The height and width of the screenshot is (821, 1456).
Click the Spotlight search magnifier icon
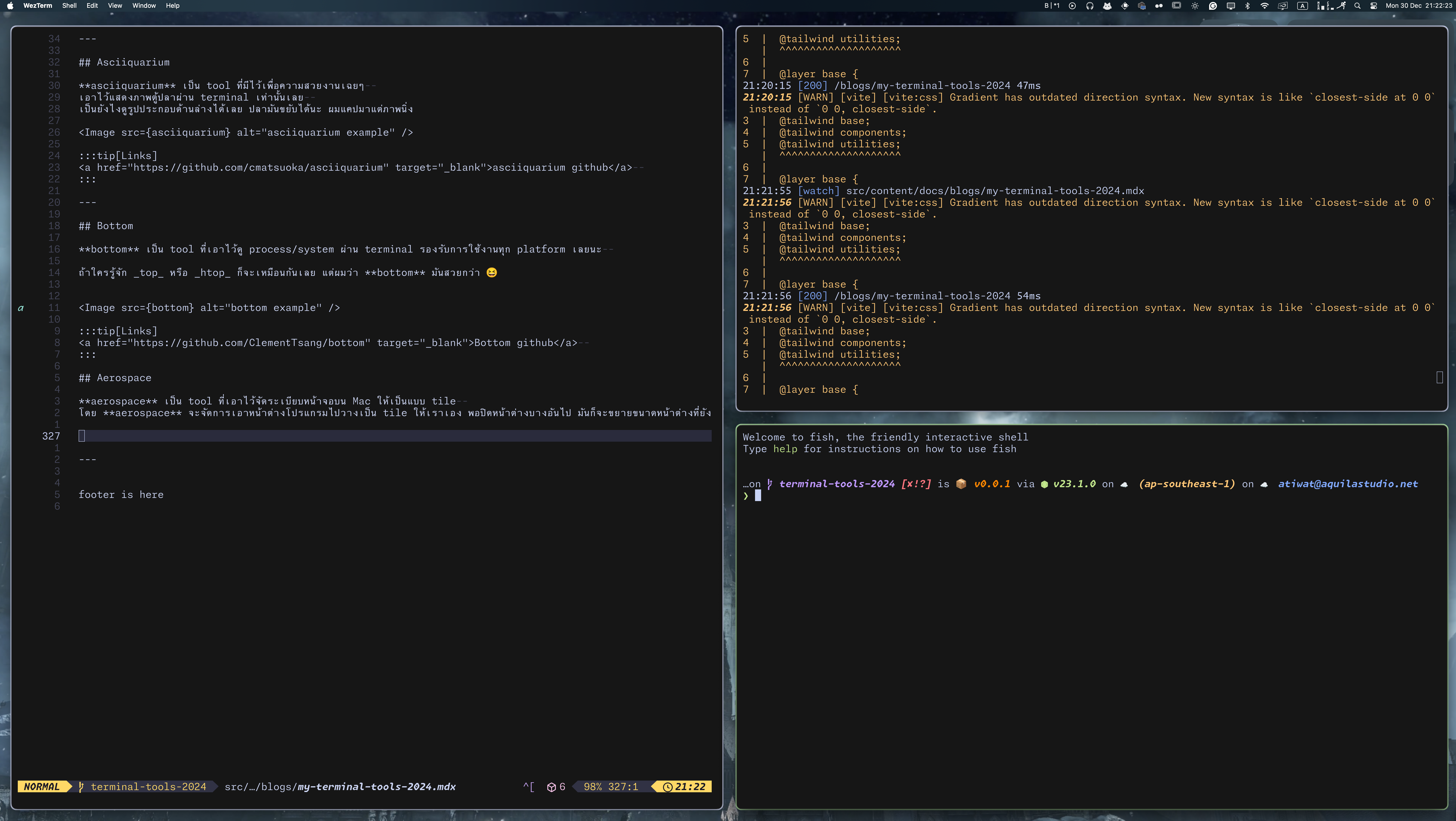(1357, 6)
